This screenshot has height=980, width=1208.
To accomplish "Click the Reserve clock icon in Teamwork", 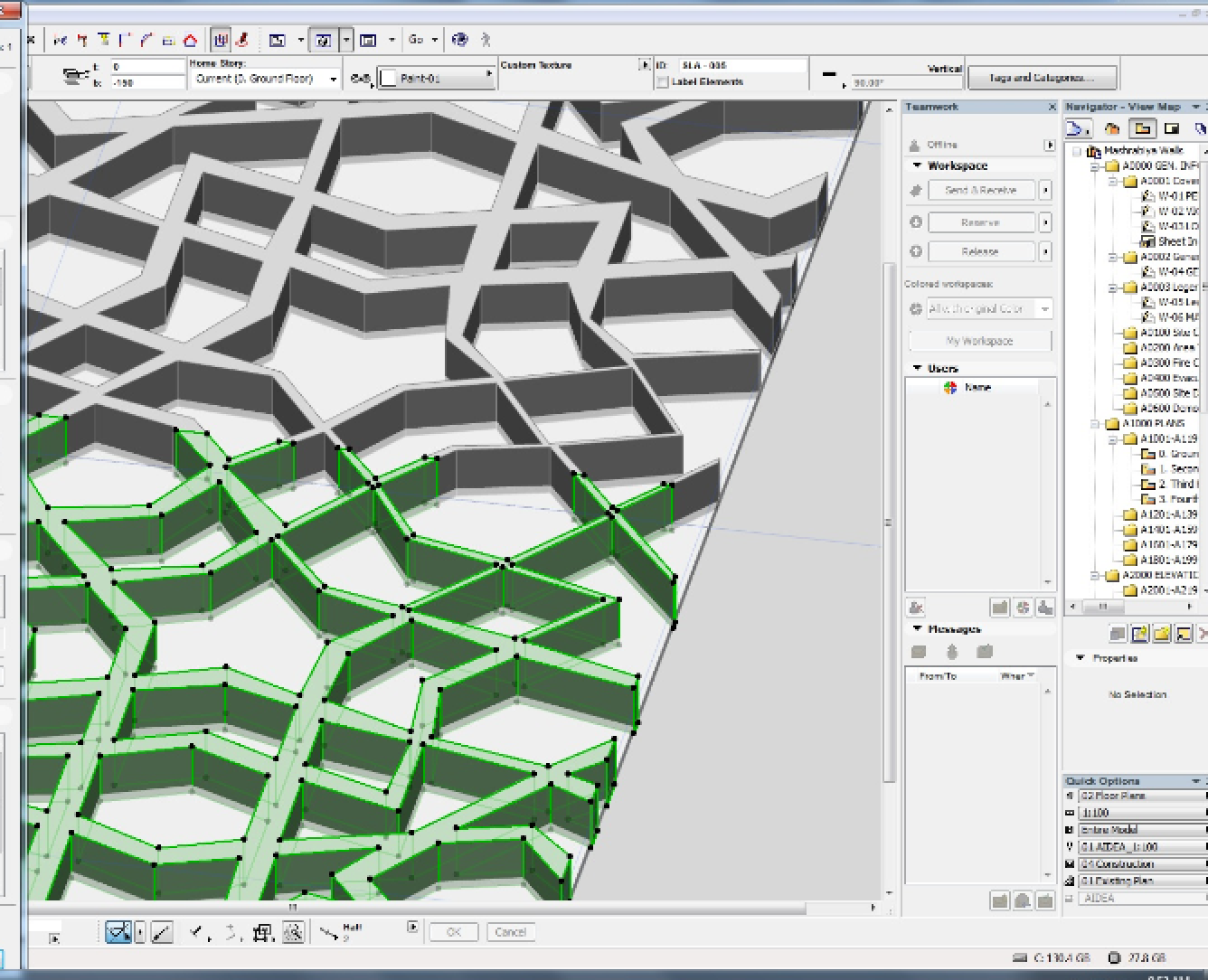I will point(916,222).
